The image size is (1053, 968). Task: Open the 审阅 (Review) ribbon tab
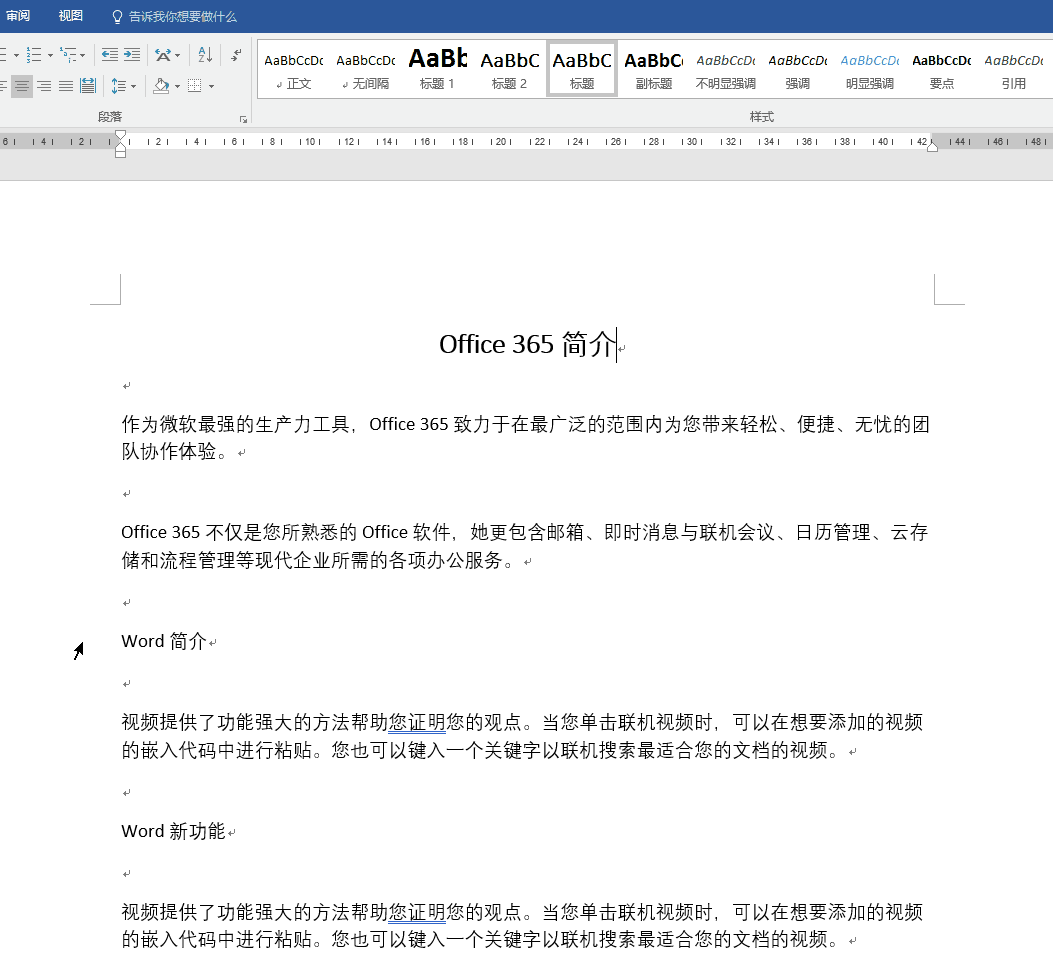click(17, 16)
